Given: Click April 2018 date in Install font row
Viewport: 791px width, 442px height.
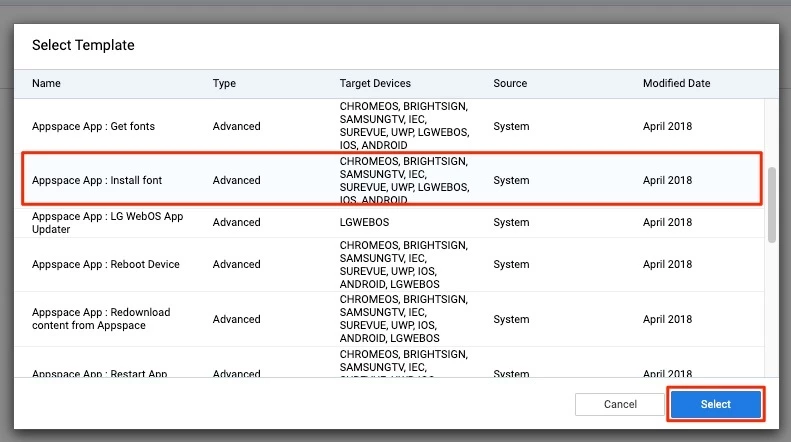Looking at the screenshot, I should (x=667, y=180).
